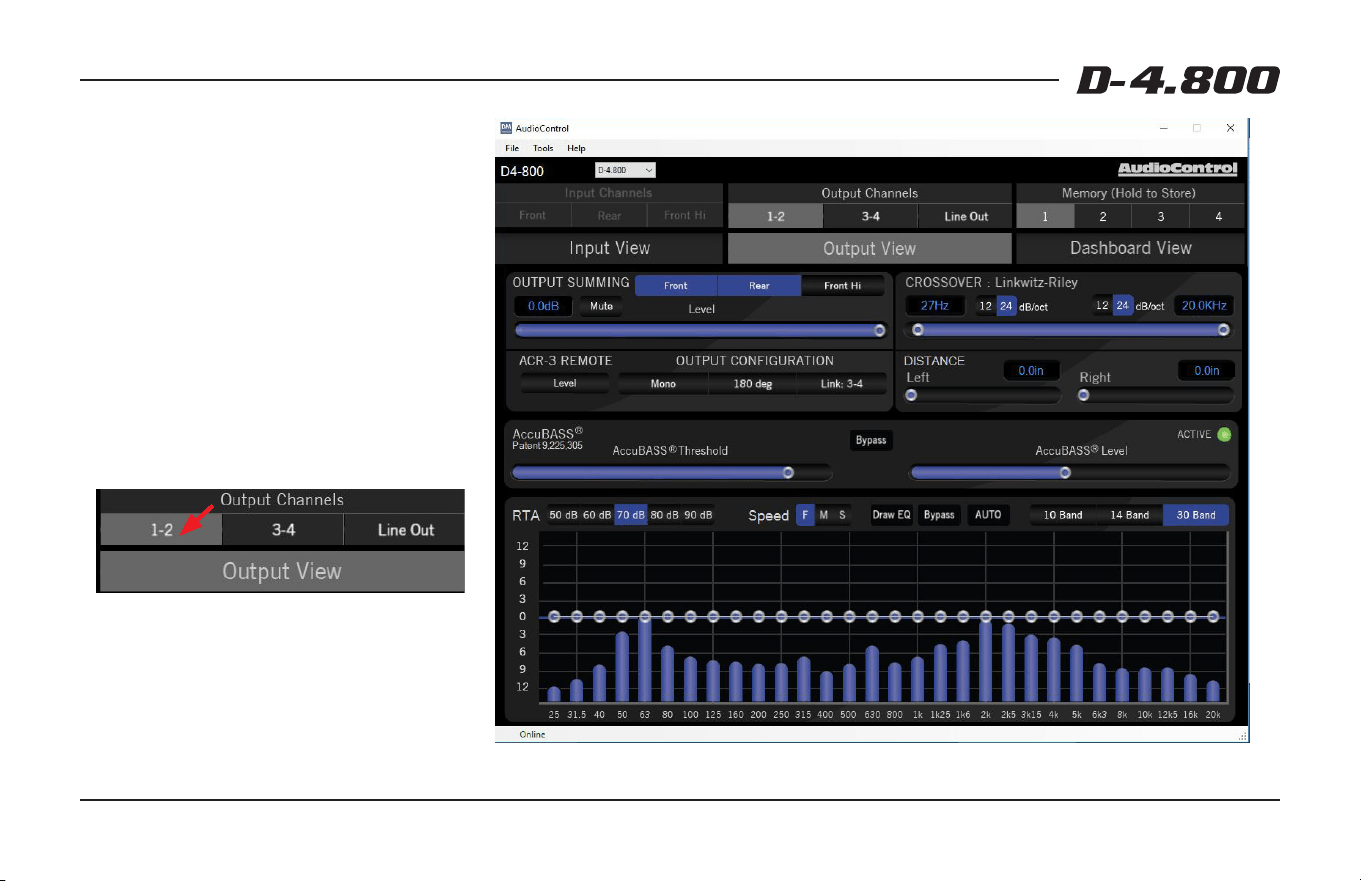Click the Left distance 0.0in field
This screenshot has height=881, width=1361.
pos(1031,371)
